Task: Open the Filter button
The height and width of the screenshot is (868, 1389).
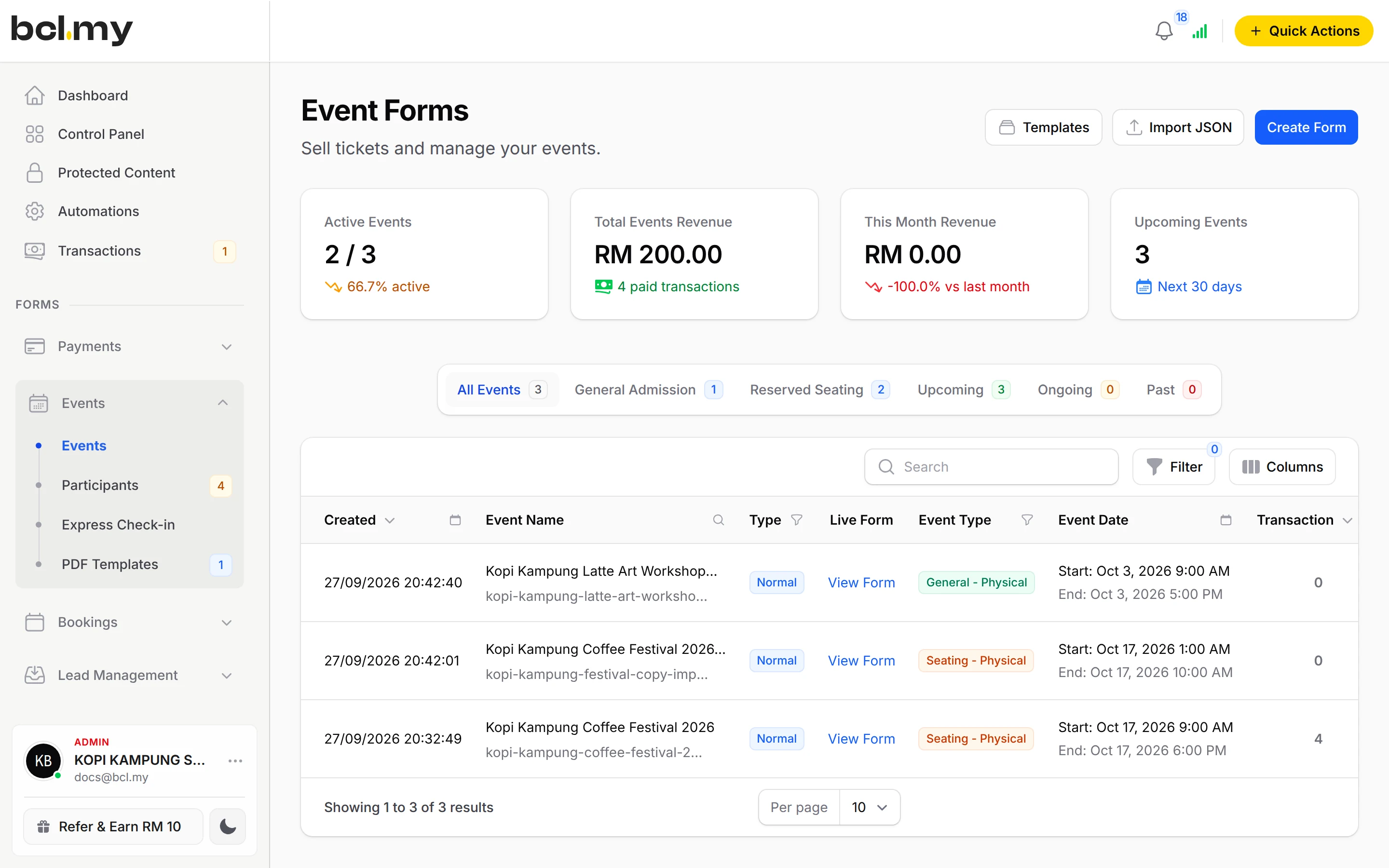Action: click(x=1174, y=467)
